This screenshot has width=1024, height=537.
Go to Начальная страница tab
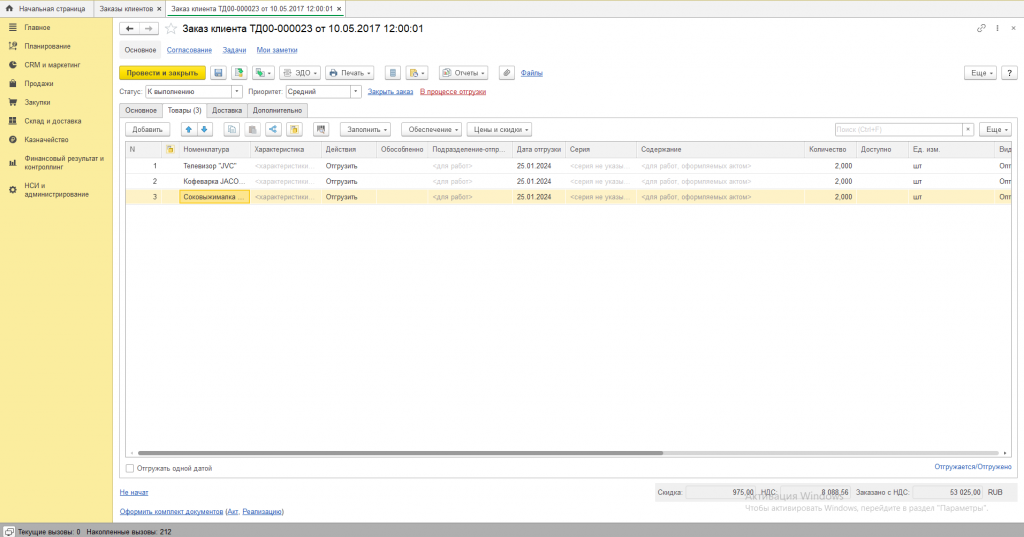point(46,8)
